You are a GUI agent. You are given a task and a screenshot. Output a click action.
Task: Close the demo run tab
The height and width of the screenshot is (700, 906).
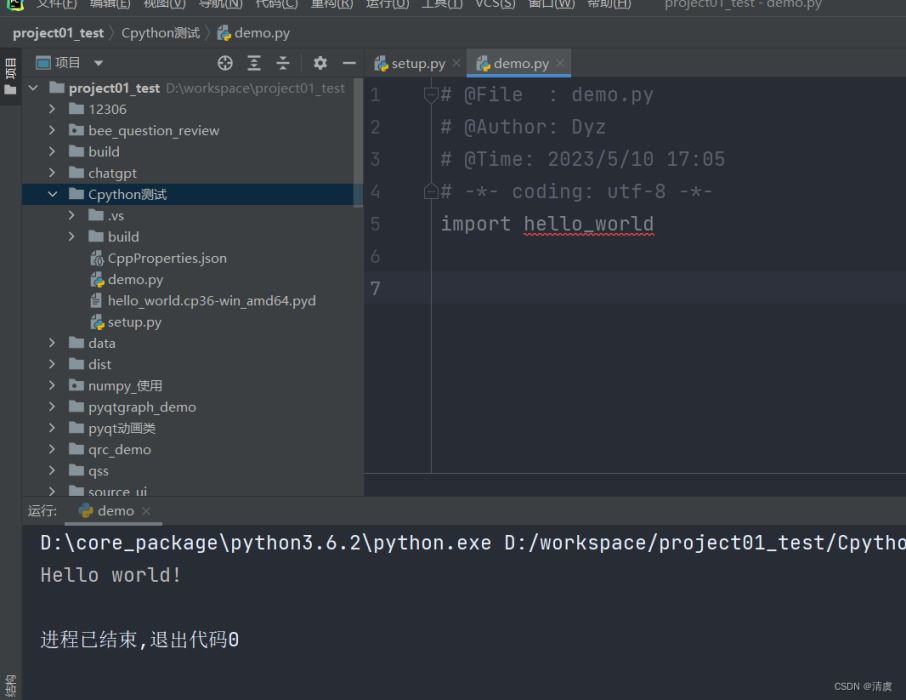146,511
